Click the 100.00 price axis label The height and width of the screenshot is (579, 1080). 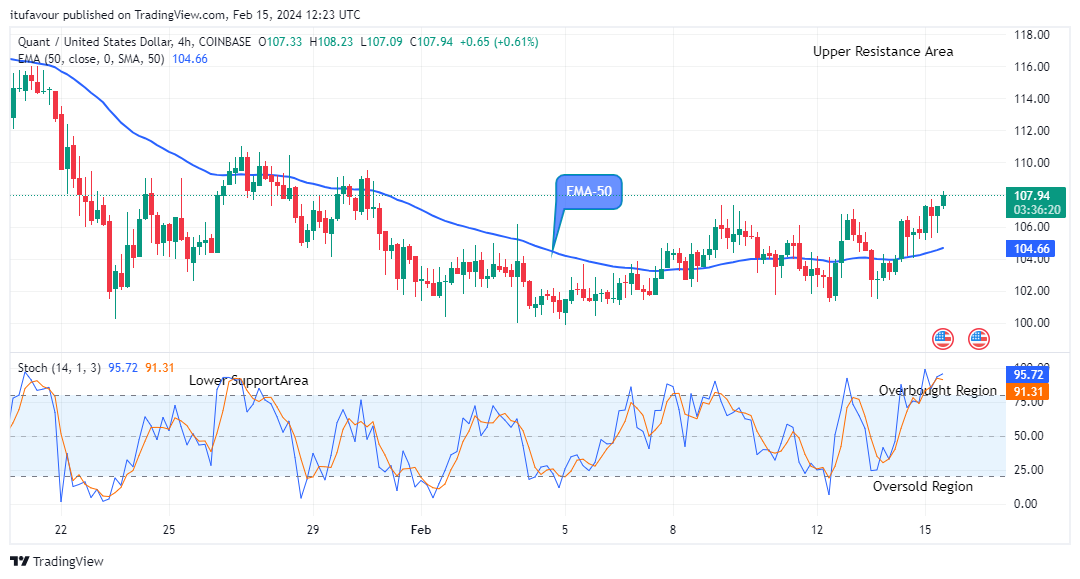pos(1032,323)
